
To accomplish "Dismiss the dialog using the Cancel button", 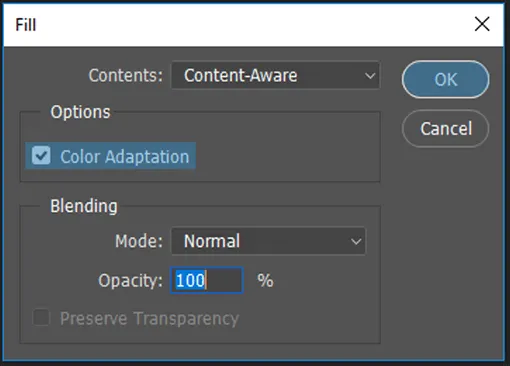I will [x=446, y=128].
